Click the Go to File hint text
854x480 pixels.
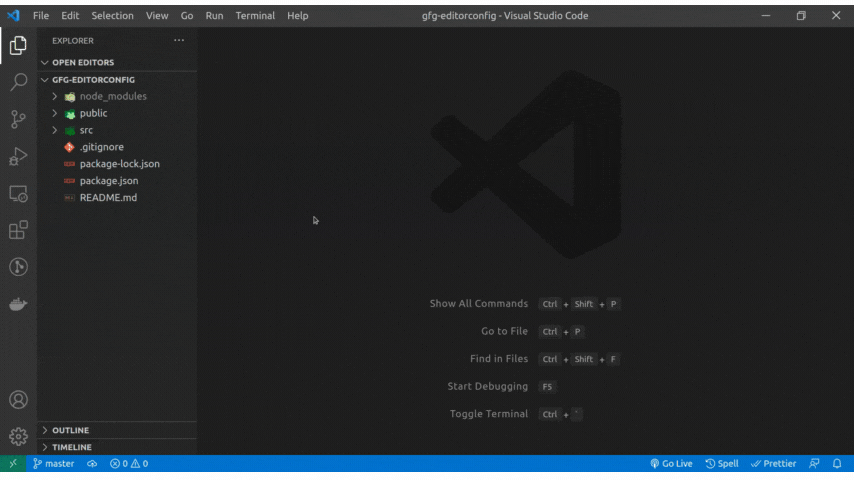point(504,331)
